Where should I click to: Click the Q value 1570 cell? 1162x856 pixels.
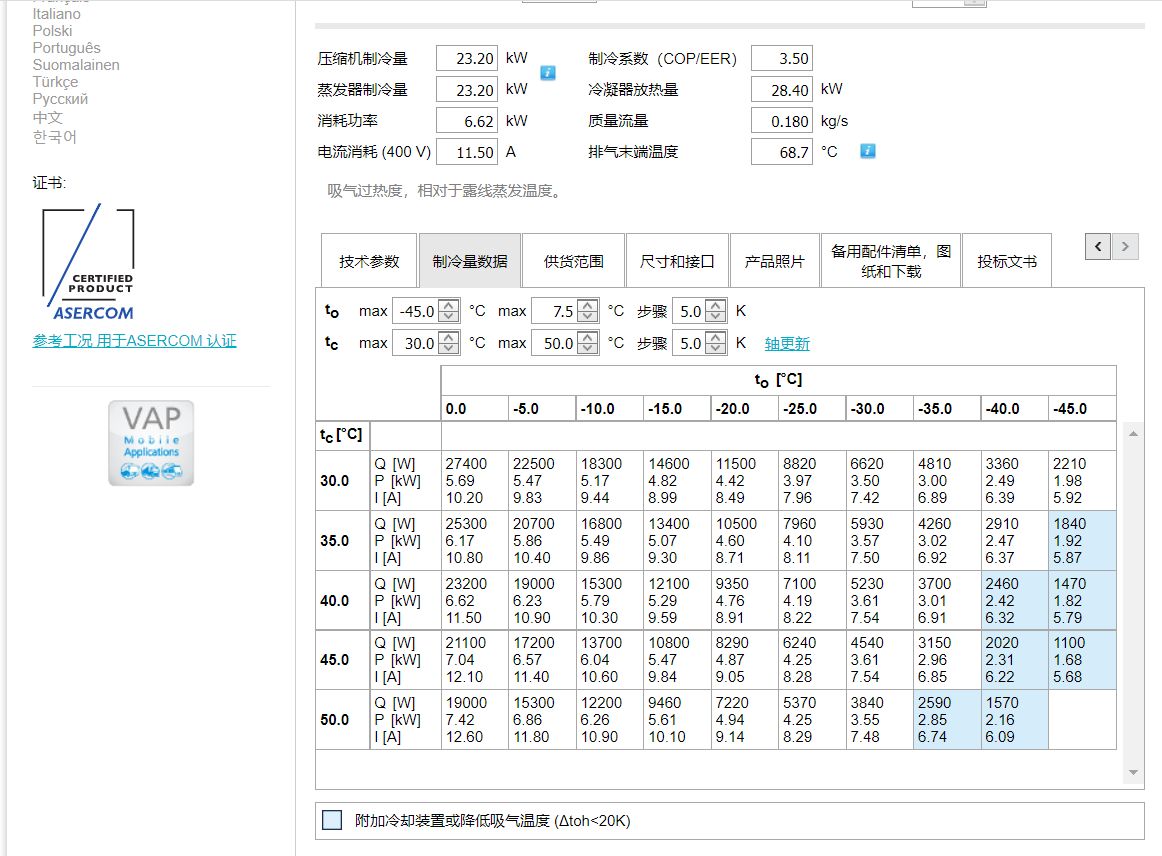[x=1002, y=703]
